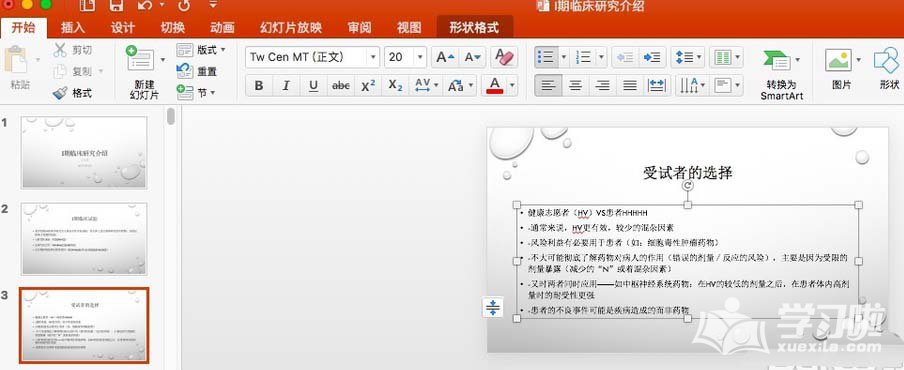Image resolution: width=904 pixels, height=370 pixels.
Task: Toggle bulleted list
Action: [x=545, y=57]
